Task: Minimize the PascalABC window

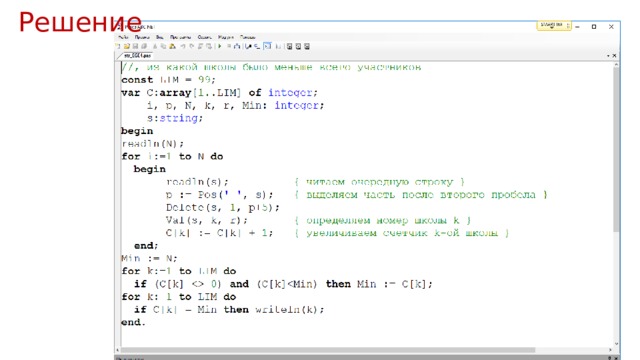Action: click(x=578, y=27)
